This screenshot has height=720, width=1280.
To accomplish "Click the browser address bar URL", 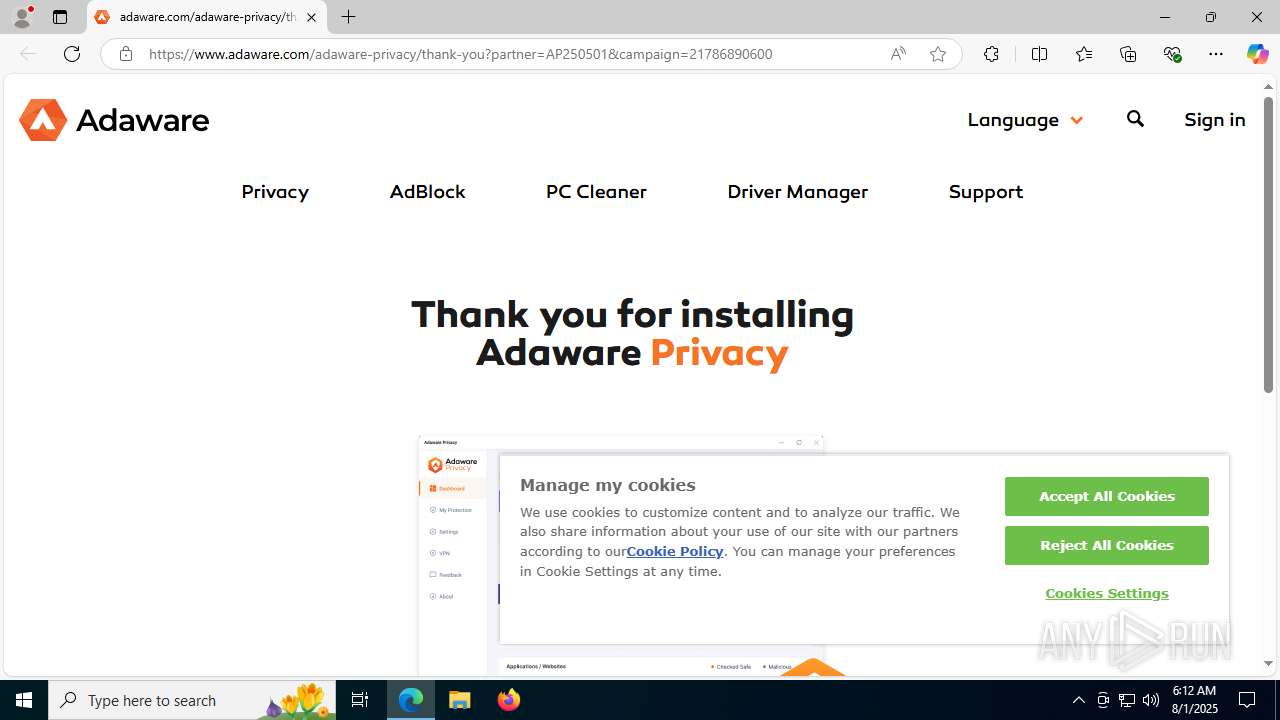I will click(x=460, y=54).
